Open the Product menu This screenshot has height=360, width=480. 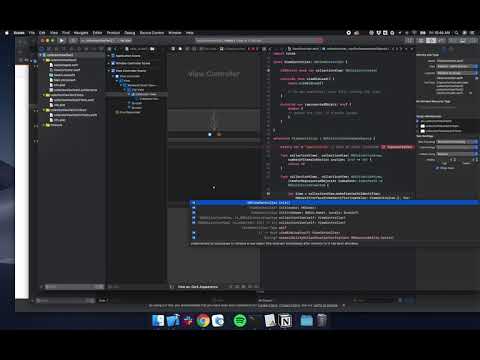(x=113, y=33)
